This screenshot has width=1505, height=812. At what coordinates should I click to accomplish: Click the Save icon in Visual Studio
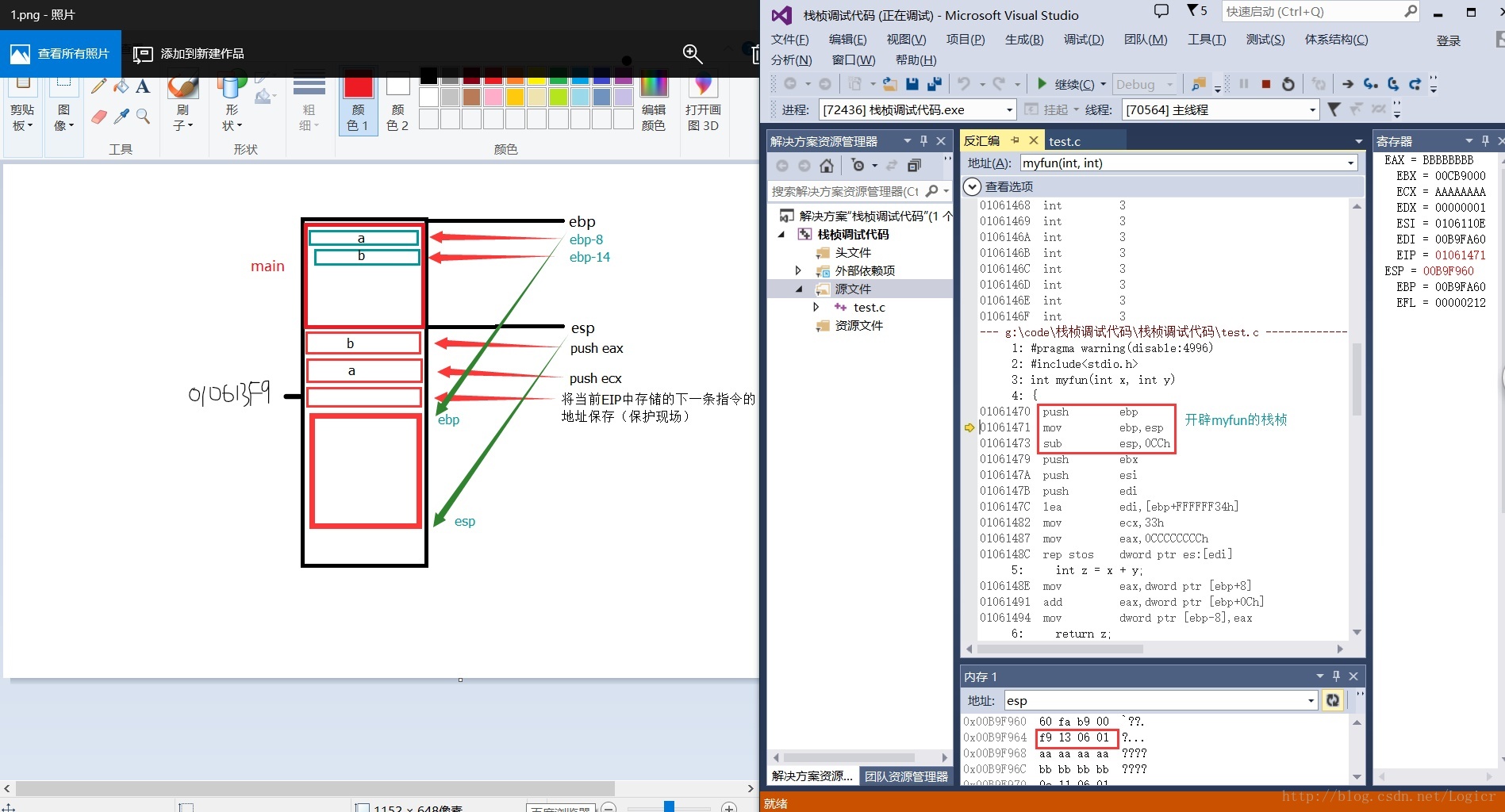(912, 84)
